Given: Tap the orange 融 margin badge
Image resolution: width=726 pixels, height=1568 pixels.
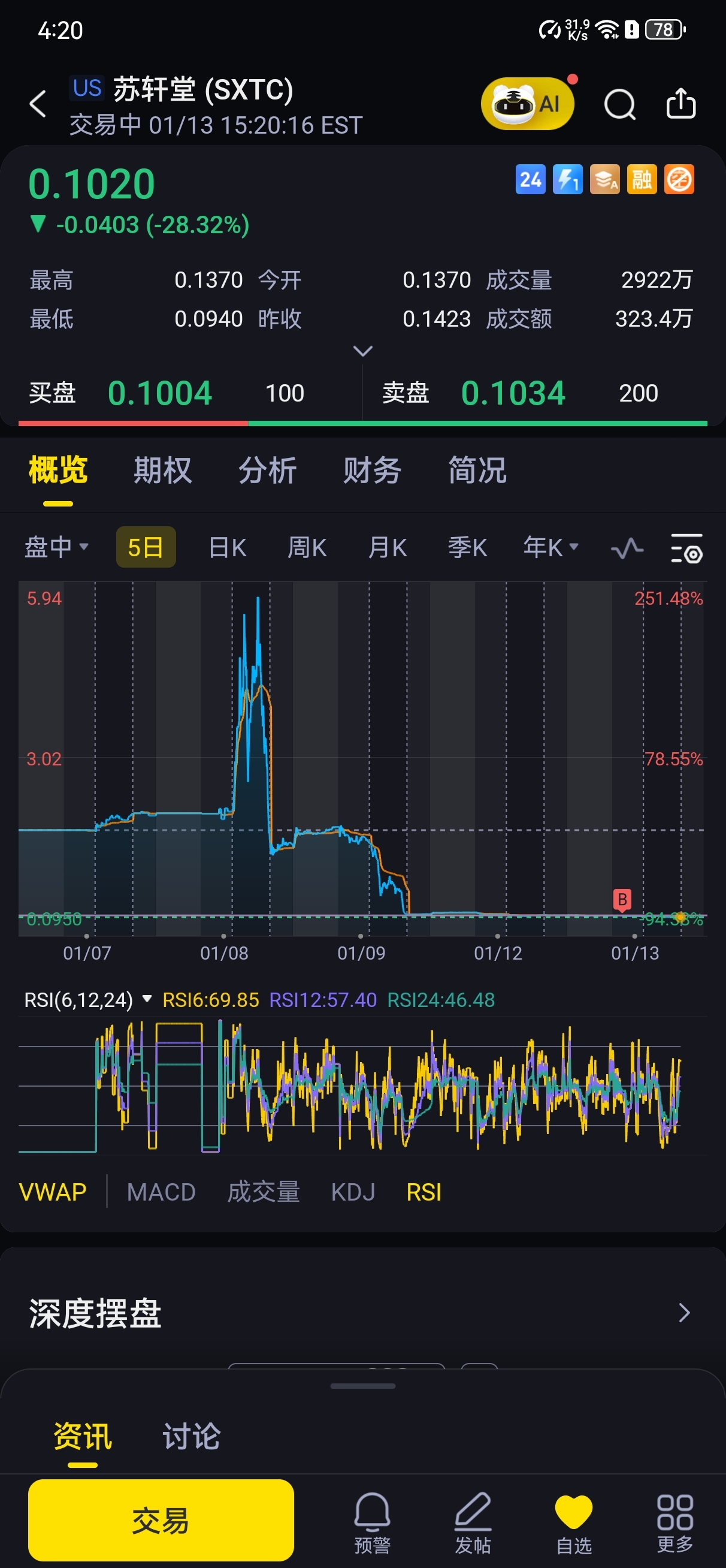Looking at the screenshot, I should 642,180.
